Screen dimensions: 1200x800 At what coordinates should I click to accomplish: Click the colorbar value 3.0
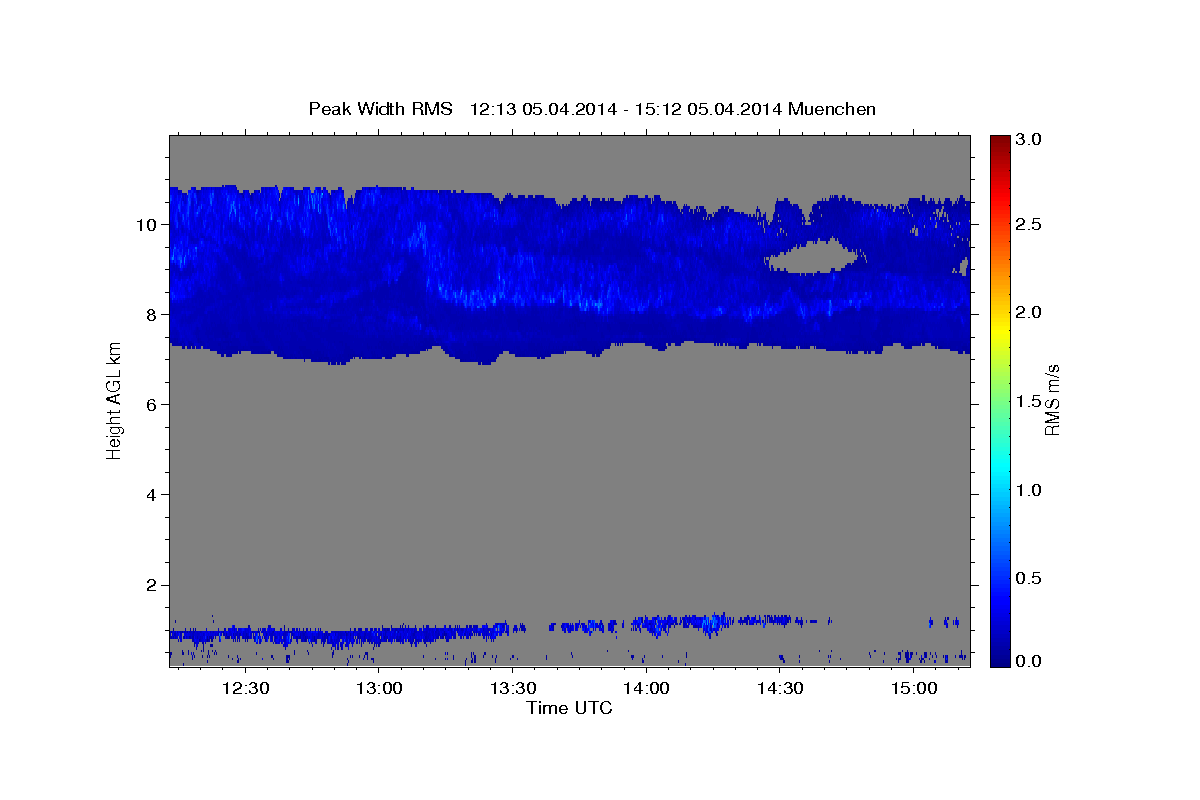[1030, 139]
